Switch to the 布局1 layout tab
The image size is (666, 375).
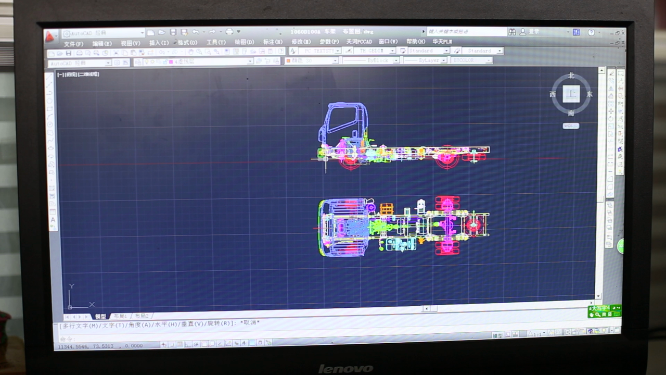tap(120, 316)
